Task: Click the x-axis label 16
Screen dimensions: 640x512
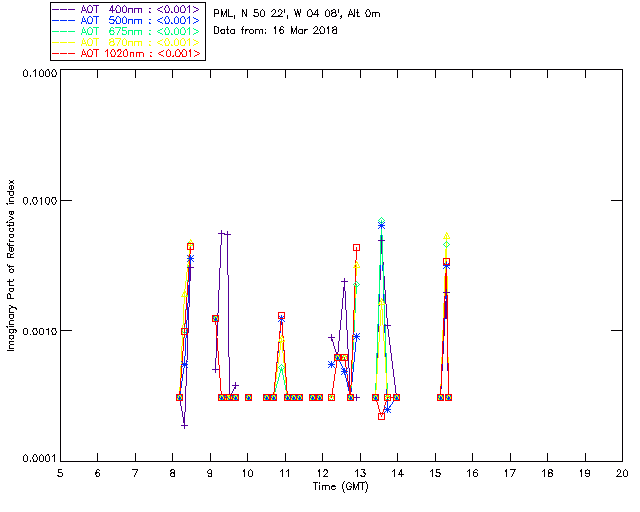Action: point(473,473)
